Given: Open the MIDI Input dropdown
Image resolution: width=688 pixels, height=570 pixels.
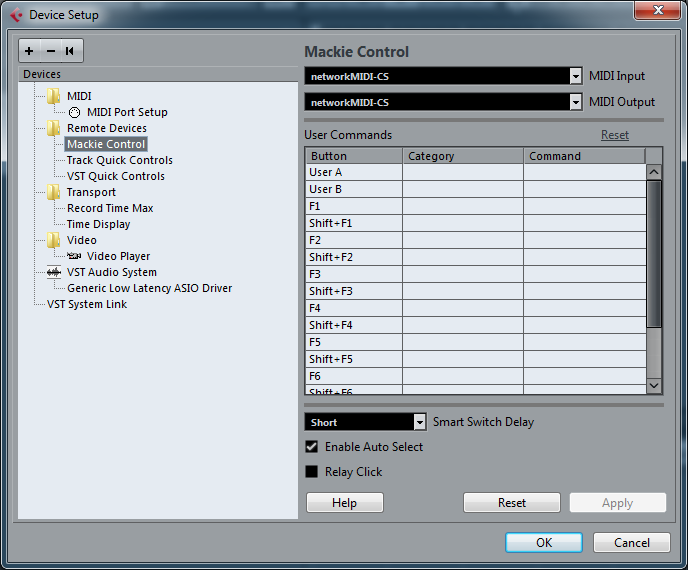Looking at the screenshot, I should point(575,76).
